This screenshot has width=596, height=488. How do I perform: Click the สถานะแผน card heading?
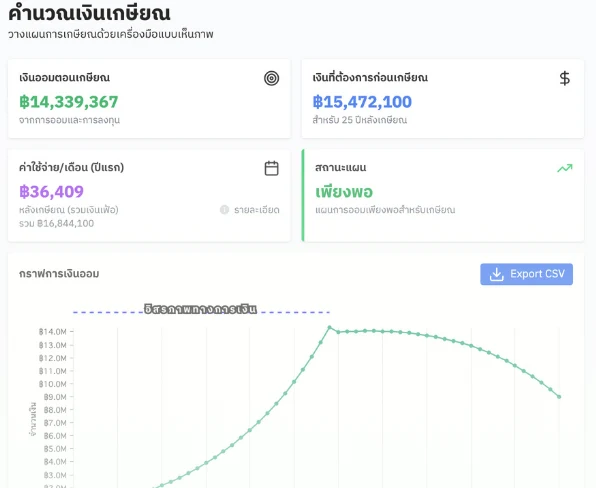point(341,167)
